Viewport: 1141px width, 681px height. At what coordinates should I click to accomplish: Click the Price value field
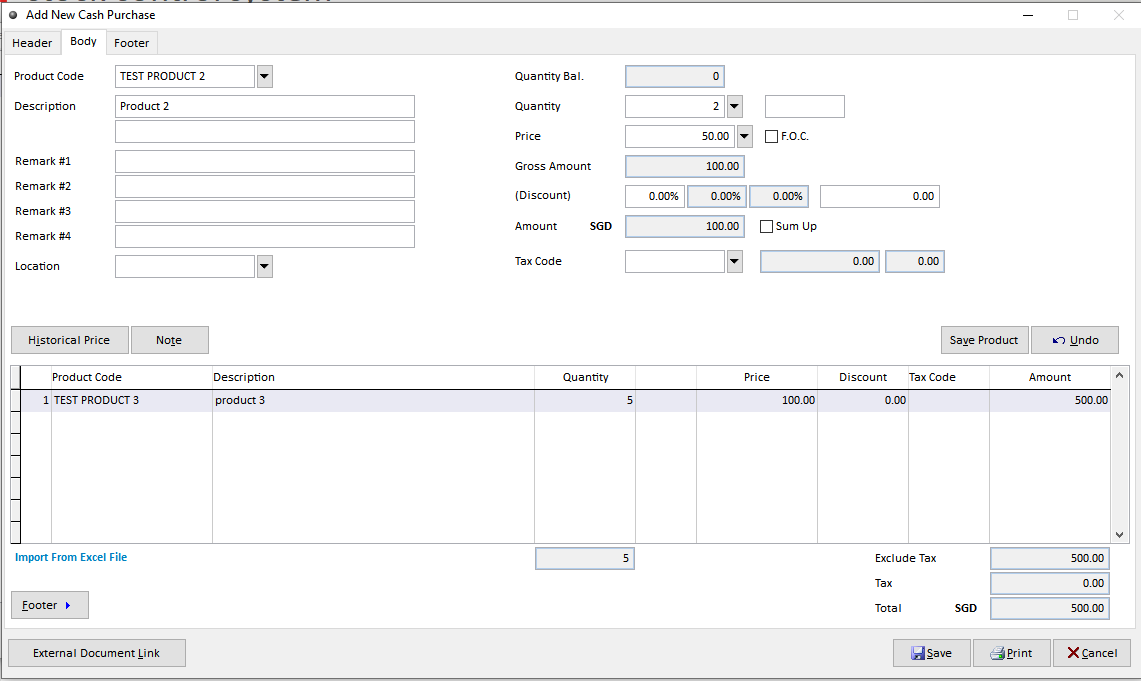point(680,136)
